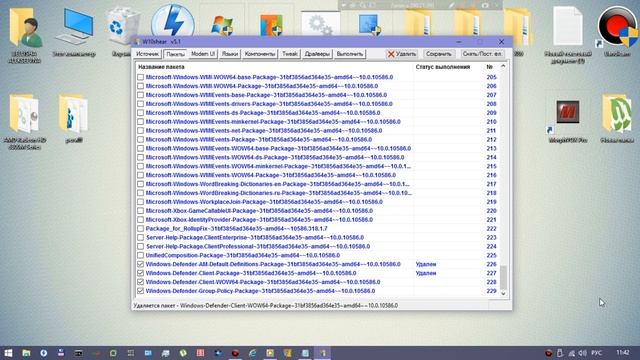Select Windows-Defender-AM-Default-Definitions-Package row name

click(x=273, y=264)
